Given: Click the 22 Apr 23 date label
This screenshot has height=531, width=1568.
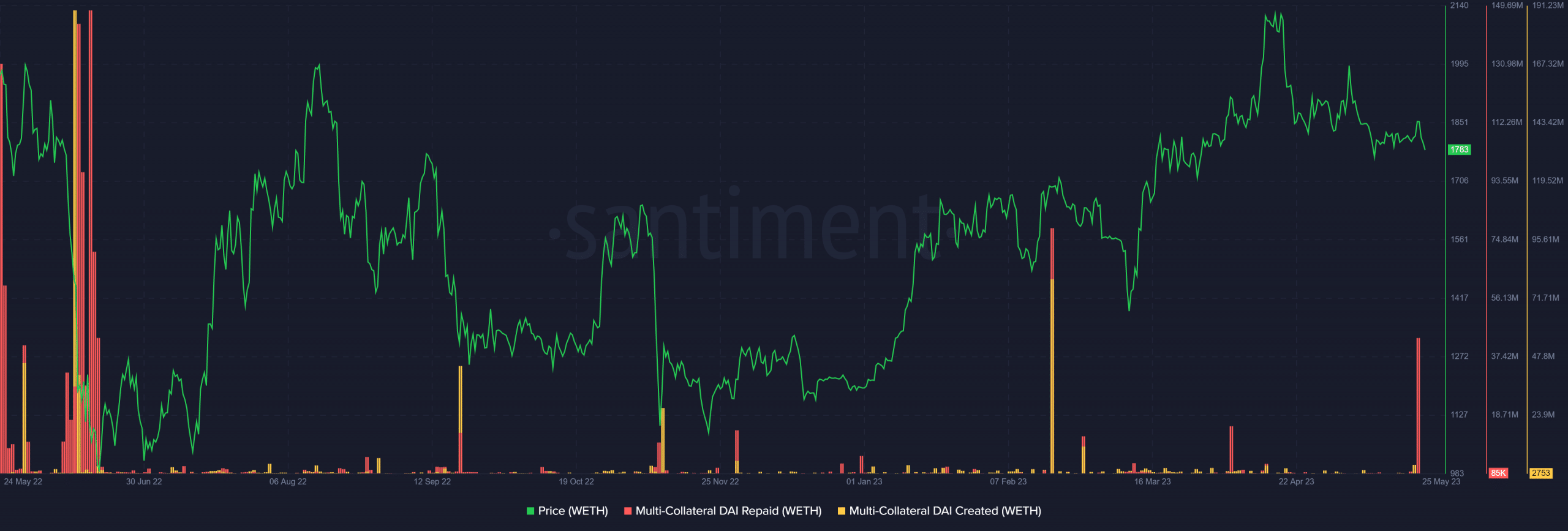Looking at the screenshot, I should tap(1296, 481).
